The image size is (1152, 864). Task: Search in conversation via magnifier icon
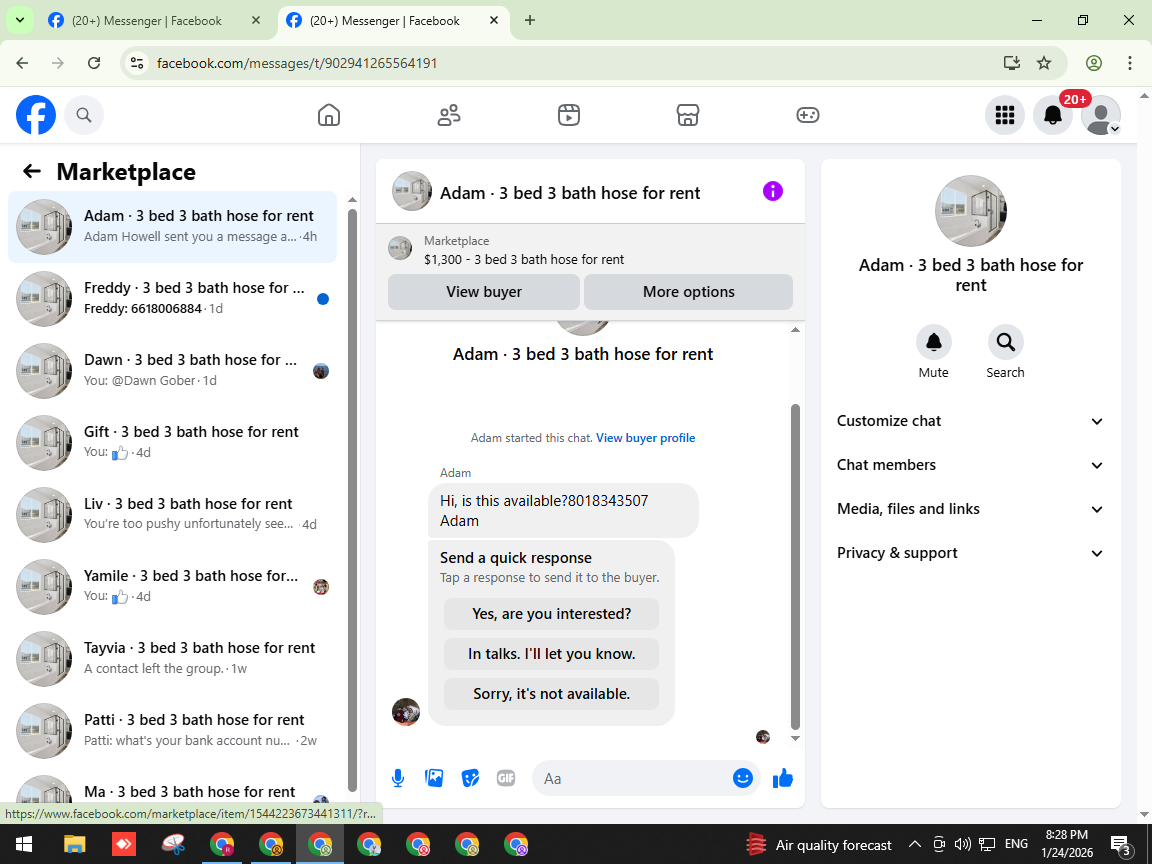point(1005,342)
